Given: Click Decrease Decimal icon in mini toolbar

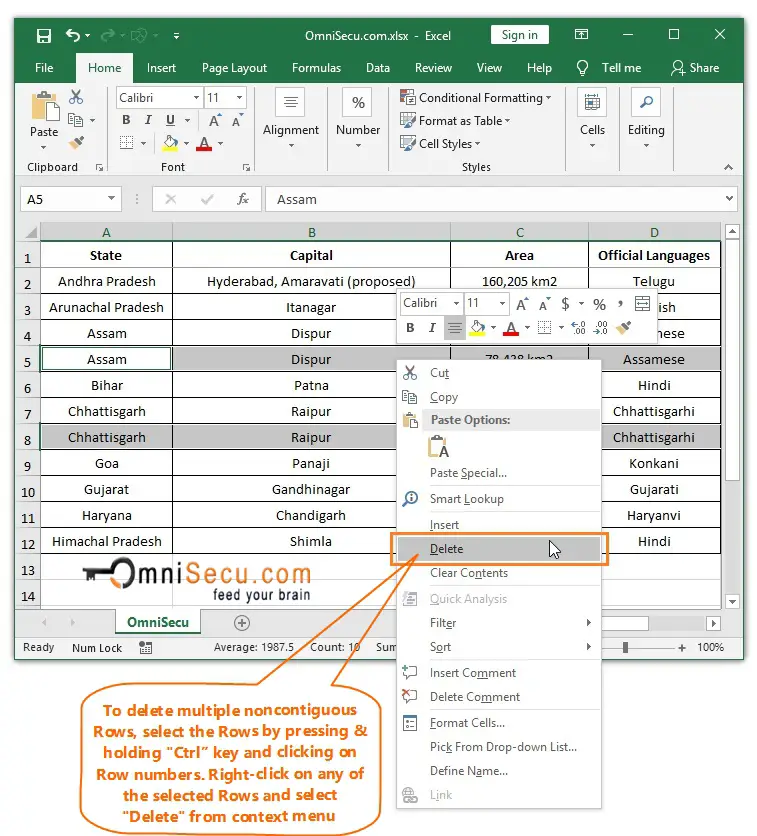Looking at the screenshot, I should [x=600, y=327].
